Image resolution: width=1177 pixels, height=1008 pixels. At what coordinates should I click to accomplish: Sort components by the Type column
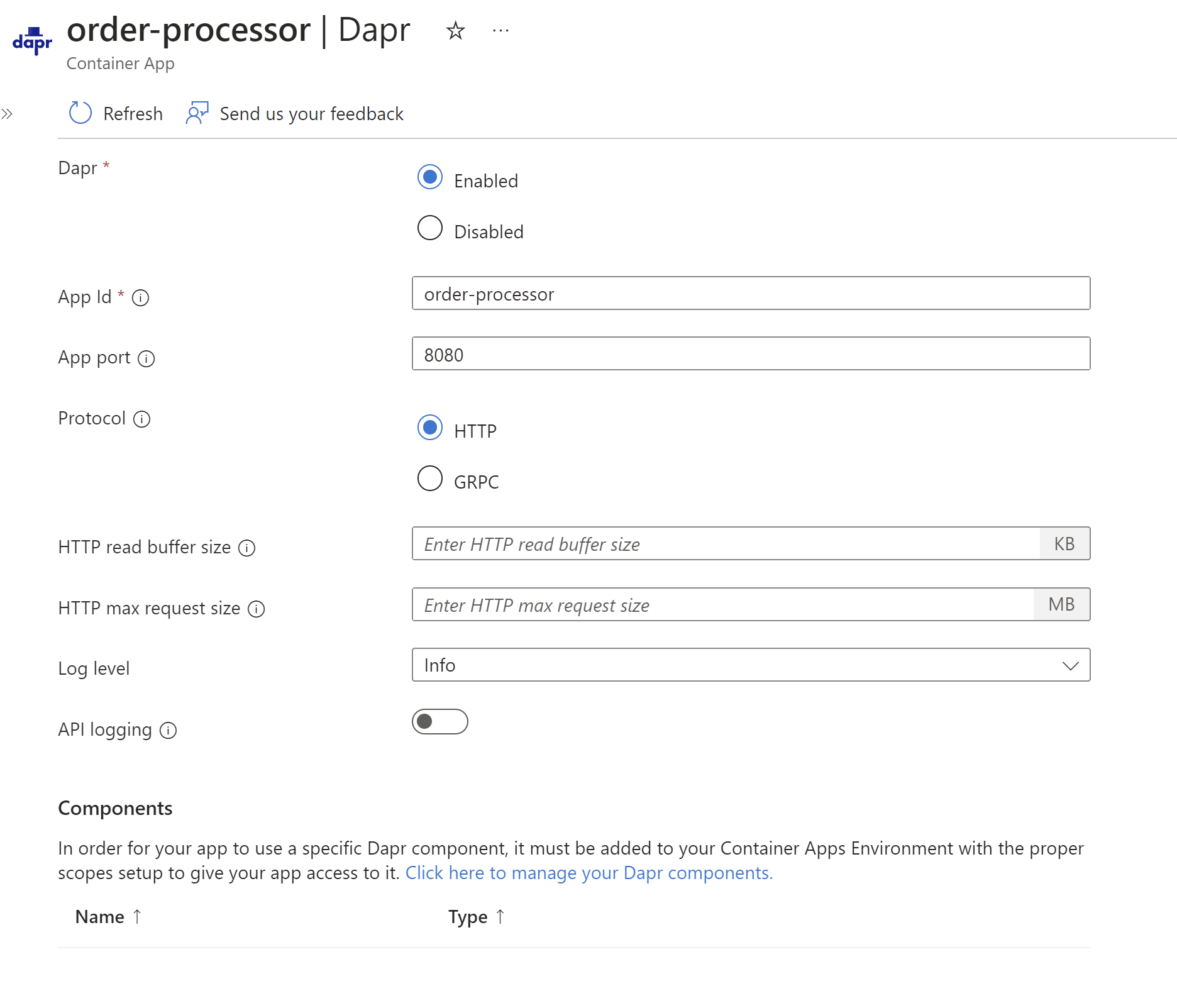(477, 917)
